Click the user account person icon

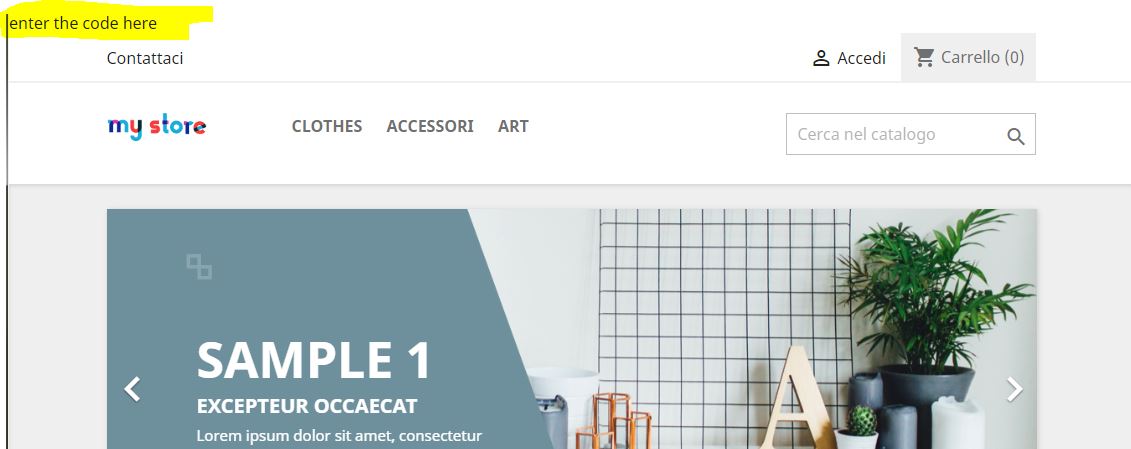[x=821, y=58]
